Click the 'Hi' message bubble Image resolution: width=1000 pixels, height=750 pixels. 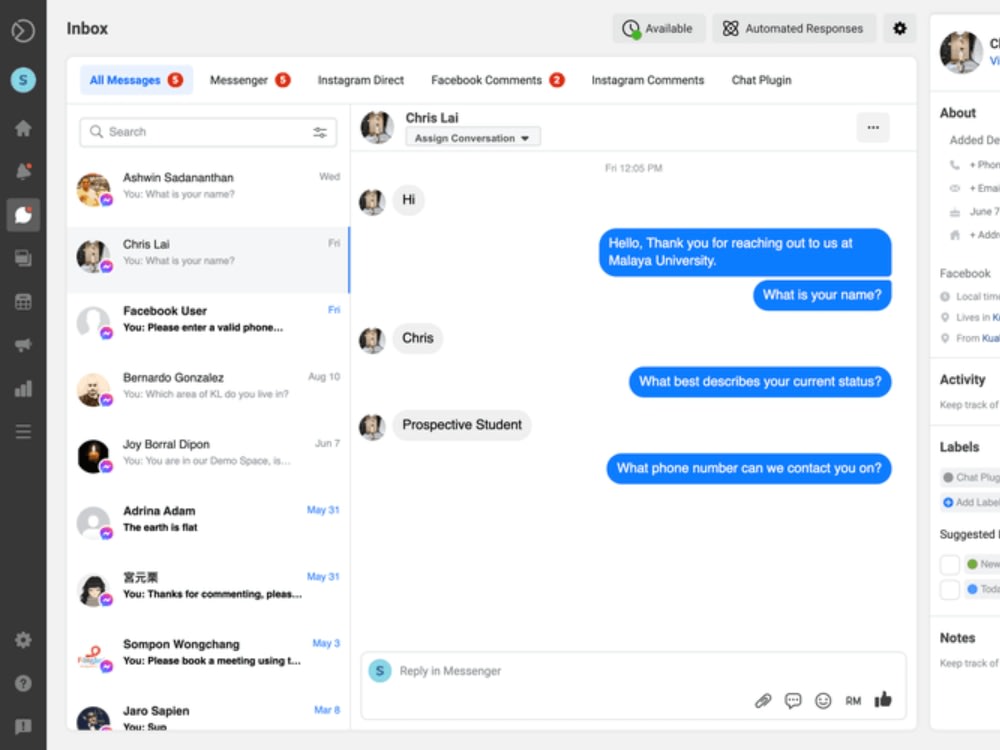coord(408,200)
